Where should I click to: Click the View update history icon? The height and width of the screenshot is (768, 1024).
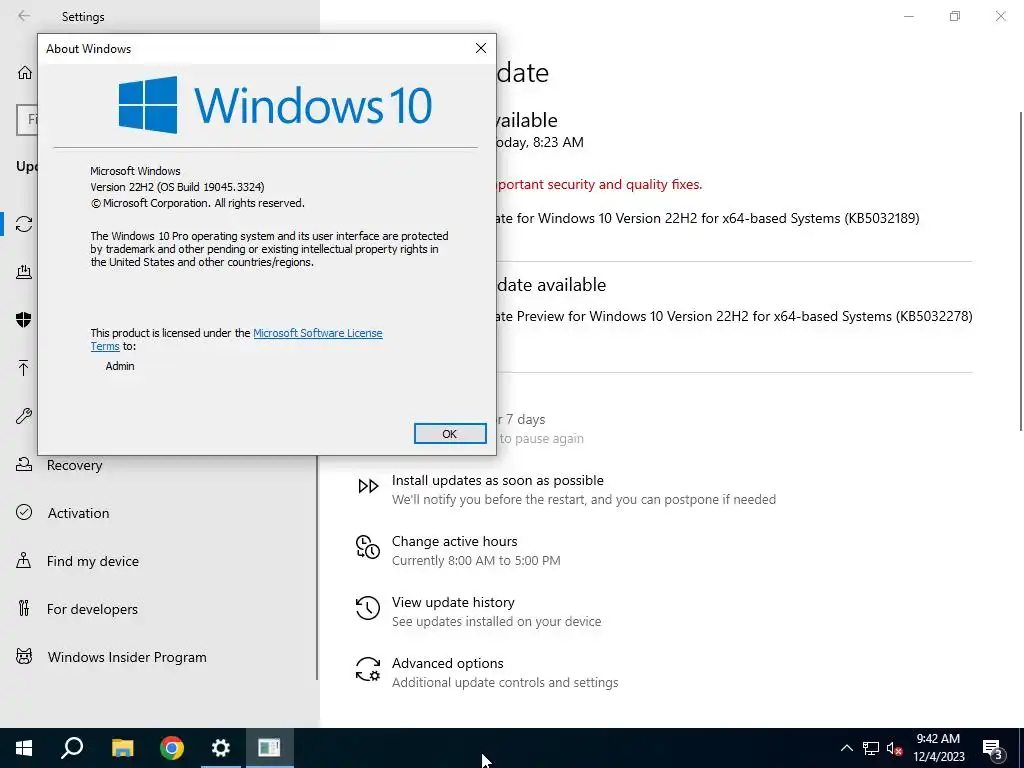pyautogui.click(x=368, y=608)
